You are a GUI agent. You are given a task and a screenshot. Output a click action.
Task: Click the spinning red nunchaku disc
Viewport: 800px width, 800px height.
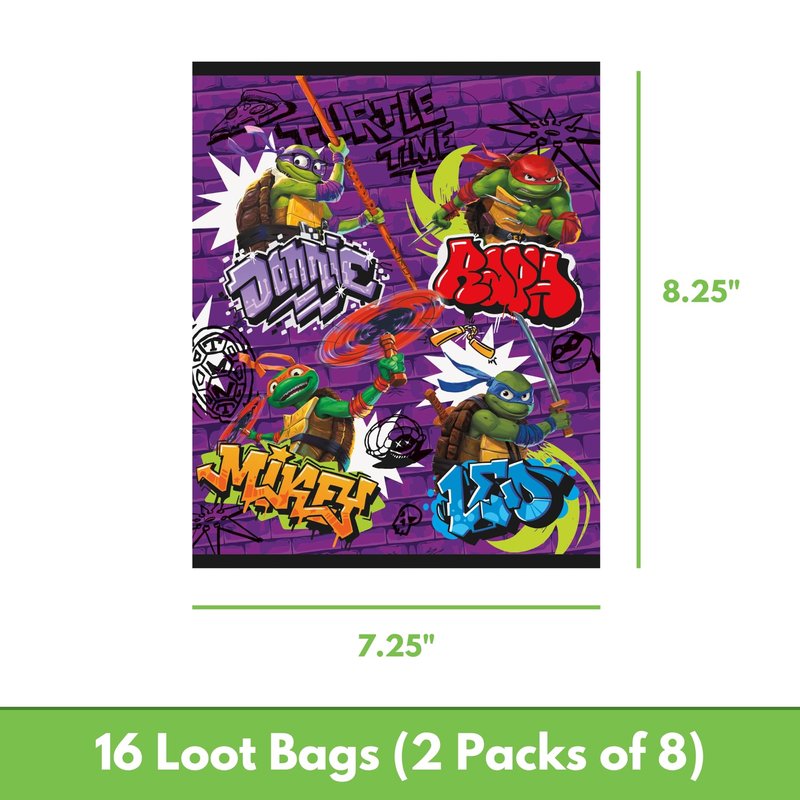[x=381, y=327]
